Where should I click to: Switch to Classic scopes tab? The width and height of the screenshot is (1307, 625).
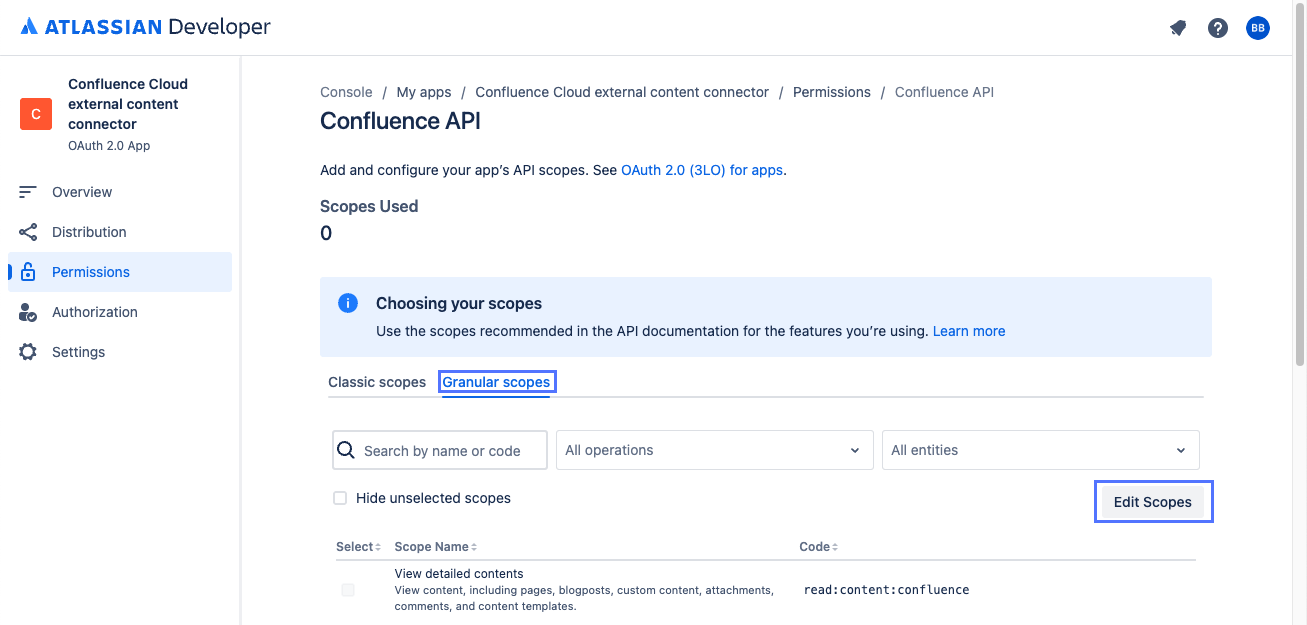coord(377,382)
